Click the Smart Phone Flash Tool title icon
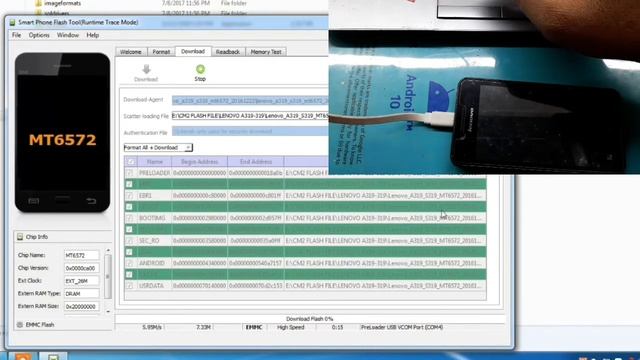This screenshot has height=360, width=640. (13, 22)
